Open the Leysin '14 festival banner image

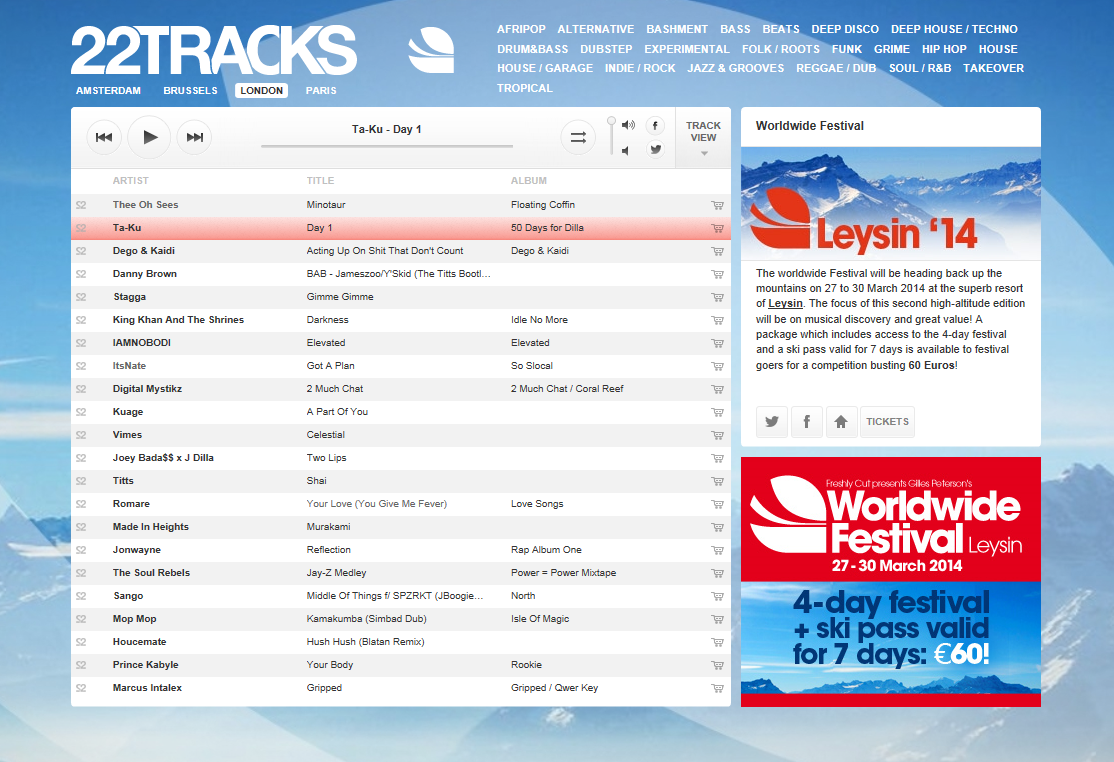pyautogui.click(x=891, y=203)
